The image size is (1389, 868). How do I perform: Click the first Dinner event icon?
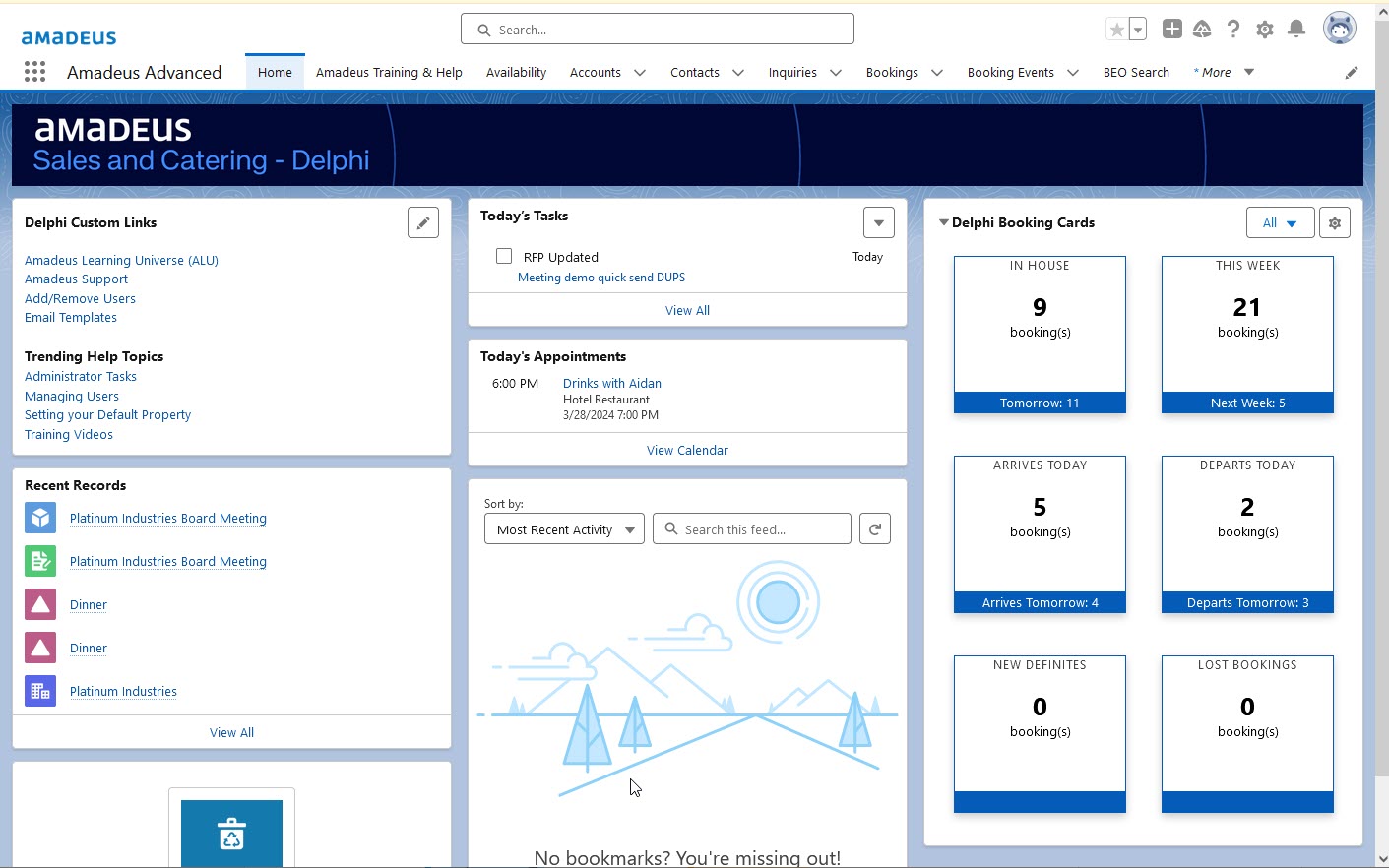pyautogui.click(x=40, y=604)
